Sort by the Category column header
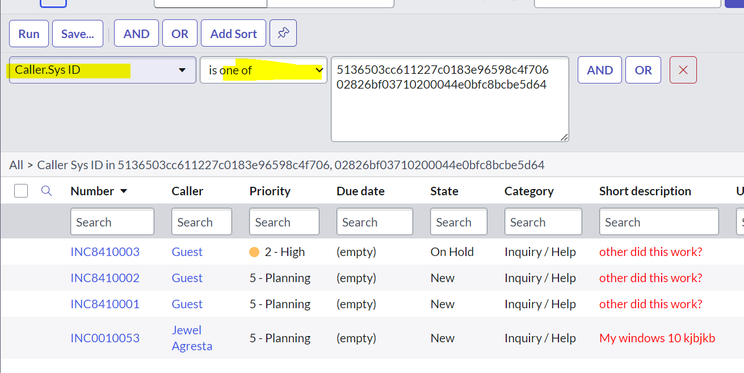This screenshot has width=744, height=373. (529, 191)
